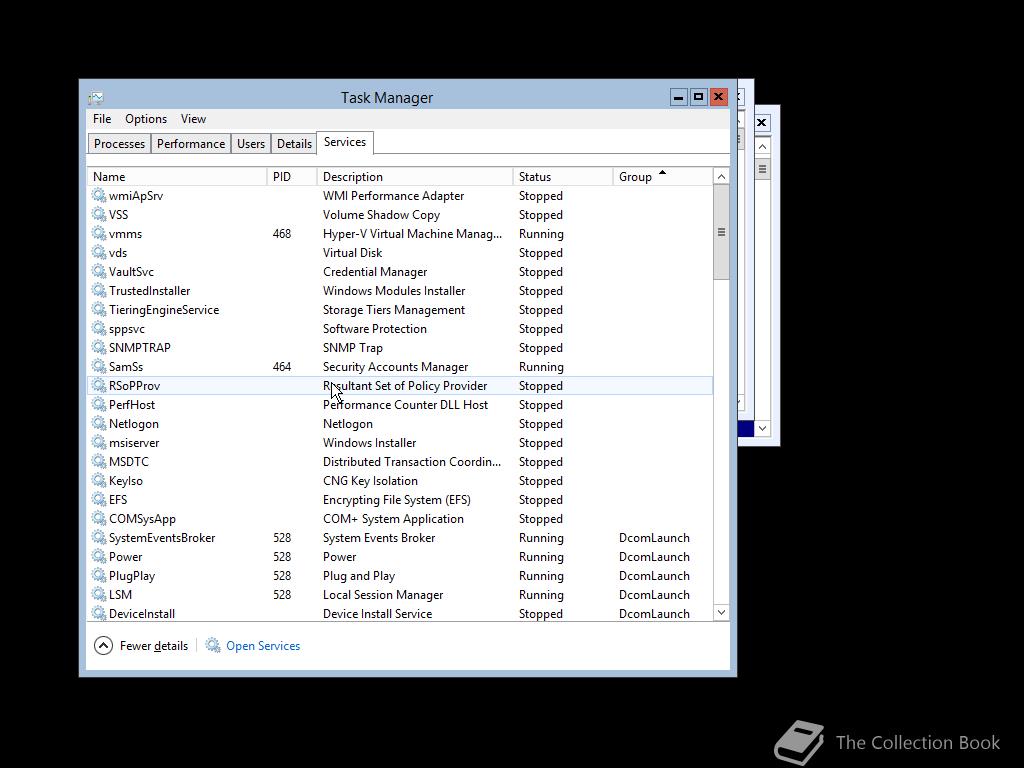Click the gear icon beside TrustedInstaller
This screenshot has width=1024, height=768.
[x=99, y=290]
